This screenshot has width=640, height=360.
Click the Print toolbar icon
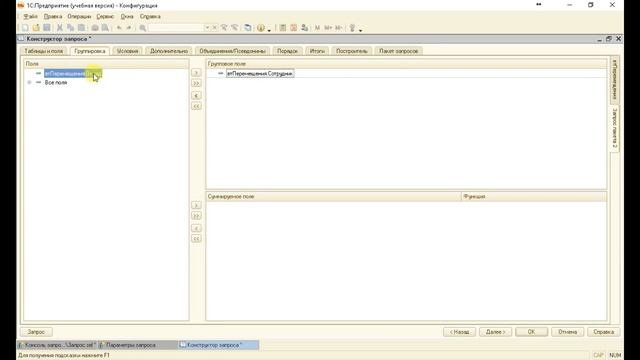click(x=95, y=28)
